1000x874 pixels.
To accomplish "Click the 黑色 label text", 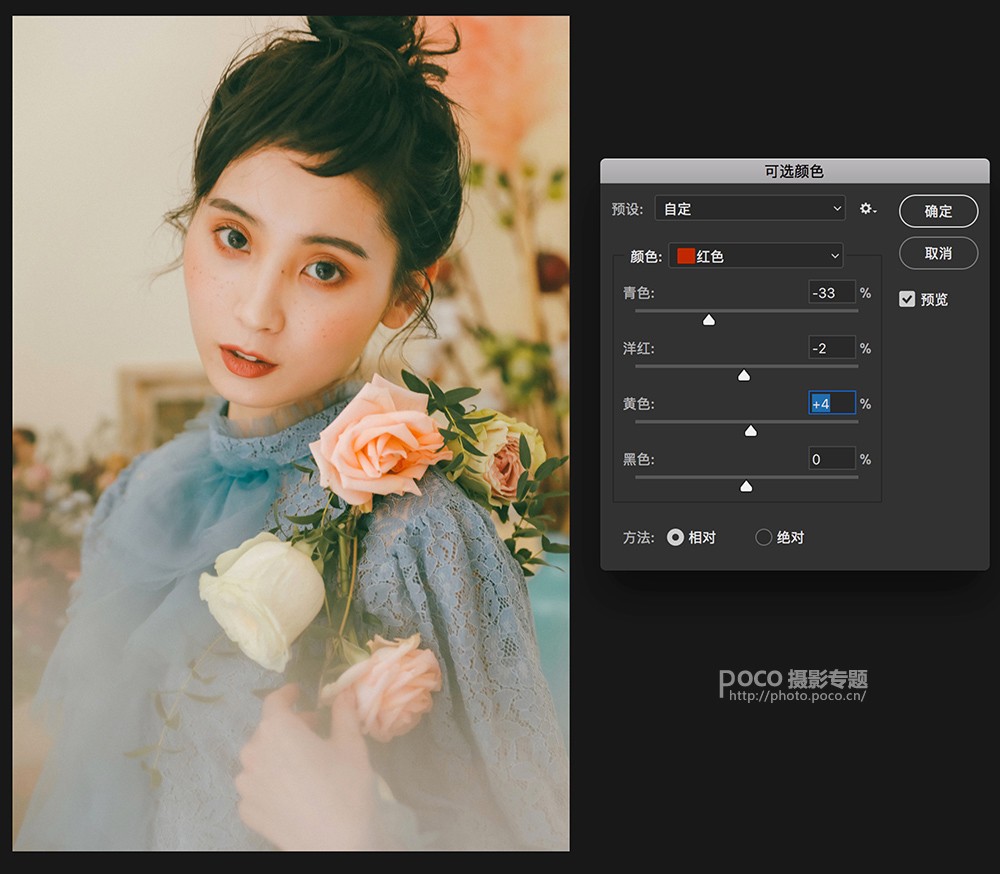I will click(638, 459).
